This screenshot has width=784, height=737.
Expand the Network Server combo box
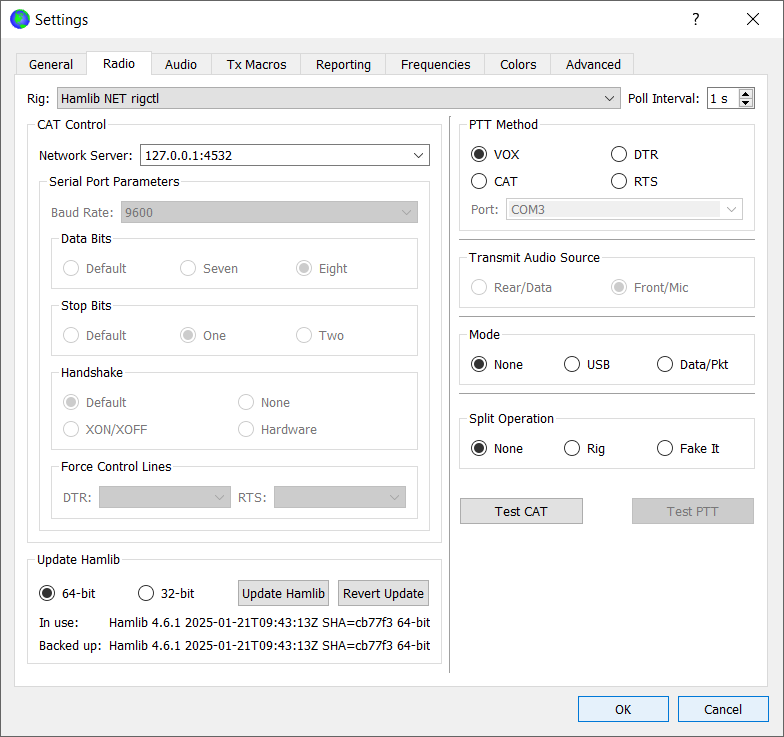point(418,155)
